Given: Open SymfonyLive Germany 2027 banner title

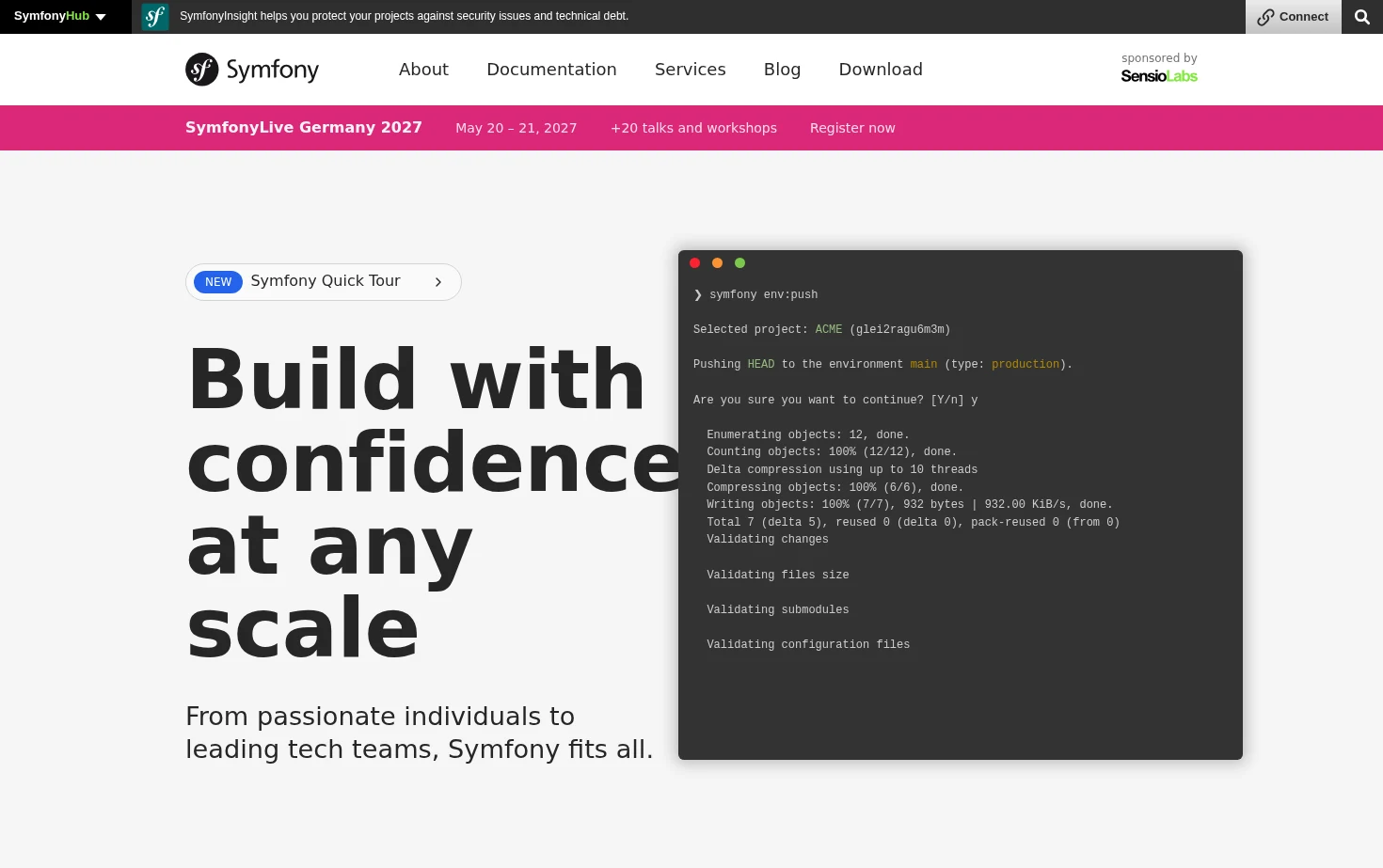Looking at the screenshot, I should pos(304,127).
